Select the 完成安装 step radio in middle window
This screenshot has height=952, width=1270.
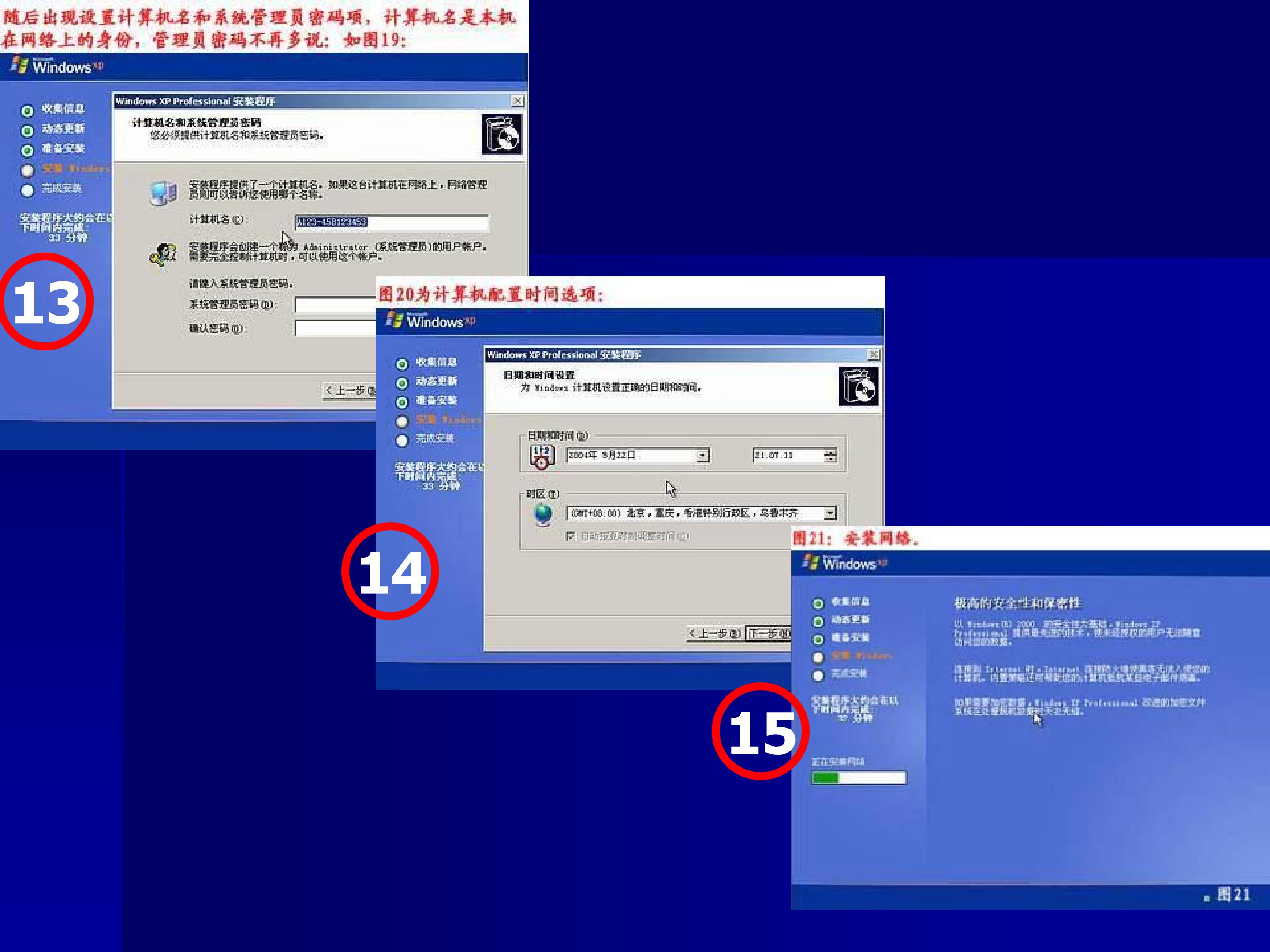click(x=402, y=440)
